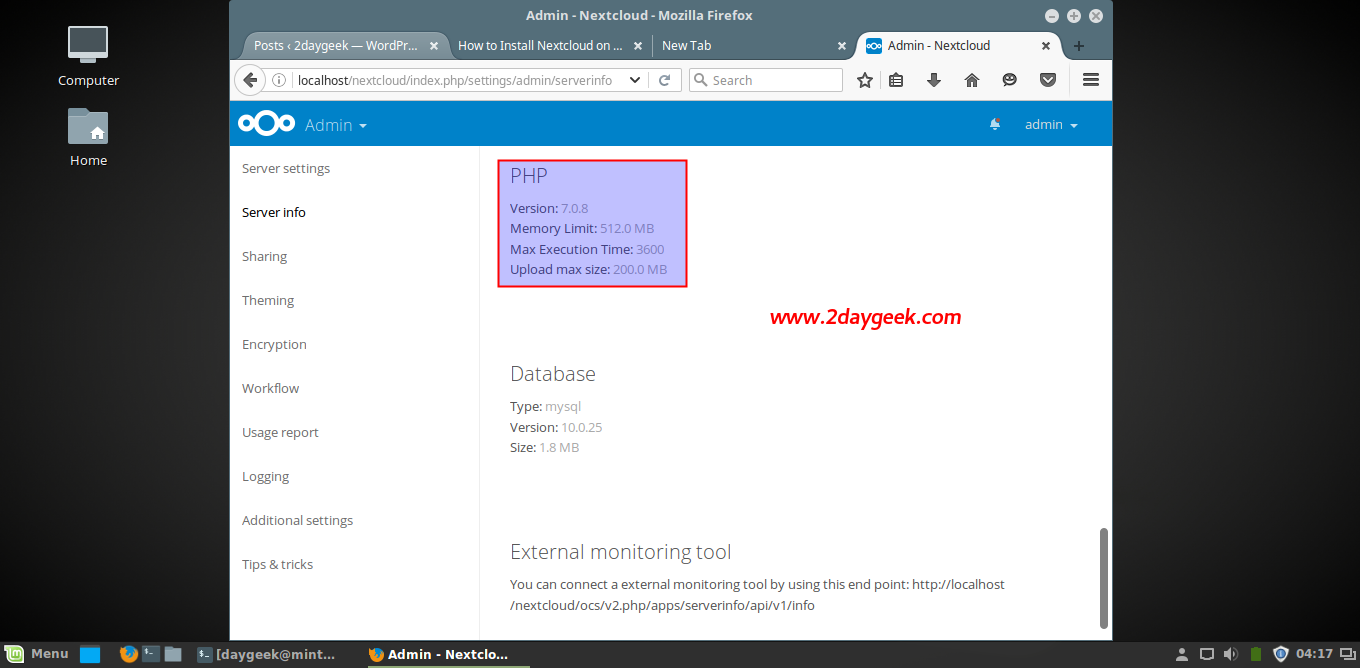Click the show desktop icon in panel
Screen dimensions: 1360x668
coord(90,655)
